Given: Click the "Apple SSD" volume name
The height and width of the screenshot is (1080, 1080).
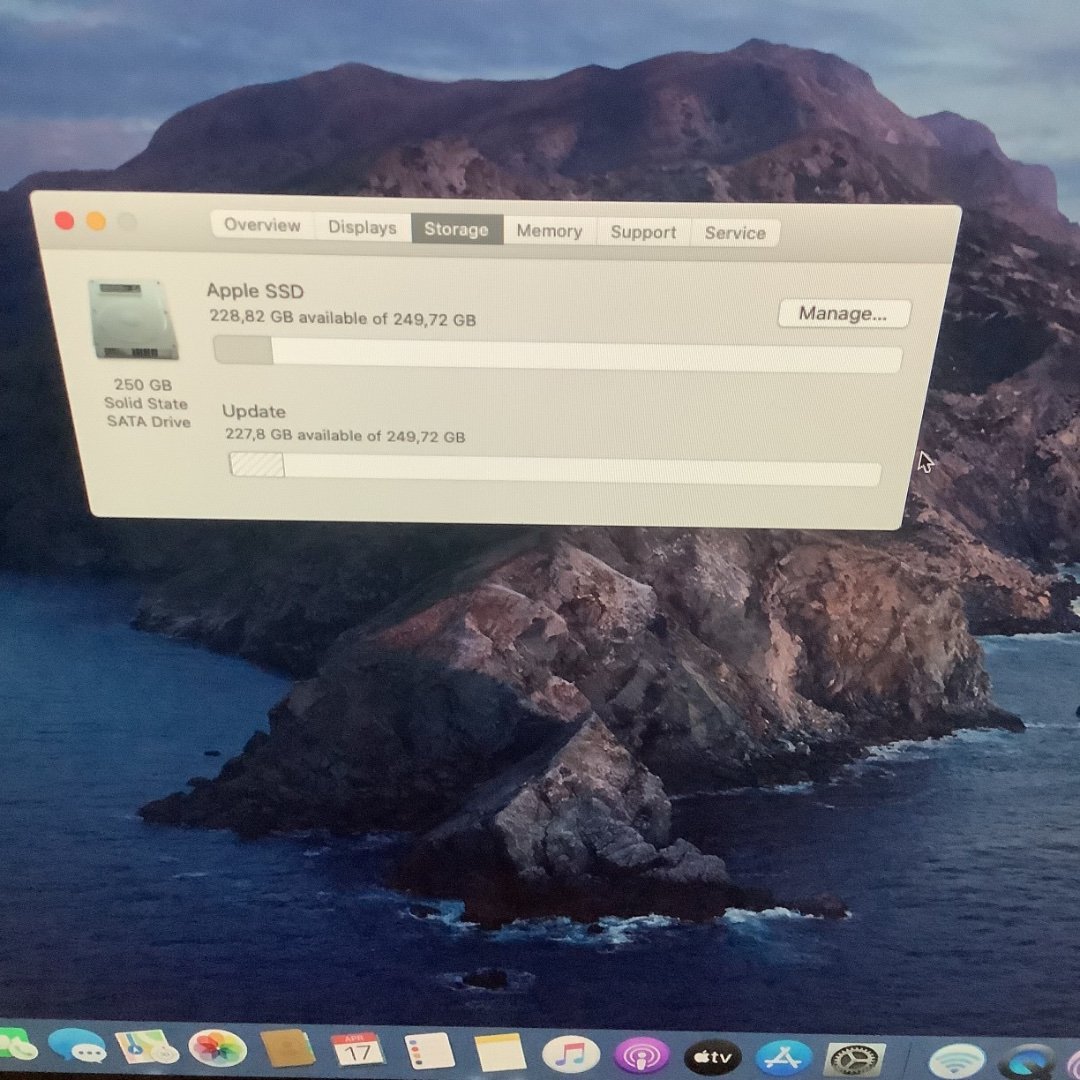Looking at the screenshot, I should [x=255, y=291].
